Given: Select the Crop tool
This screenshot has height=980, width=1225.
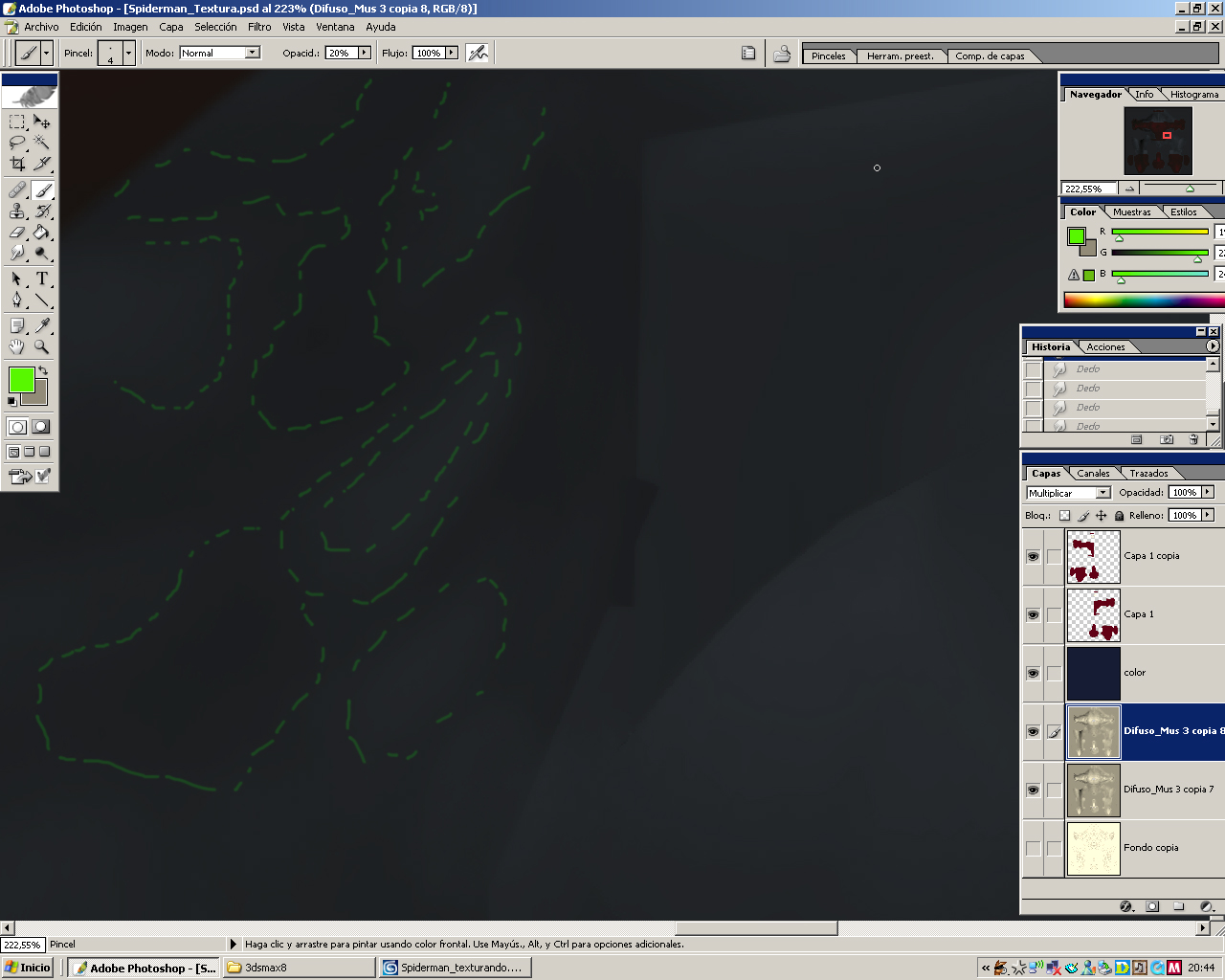Looking at the screenshot, I should pos(17,164).
